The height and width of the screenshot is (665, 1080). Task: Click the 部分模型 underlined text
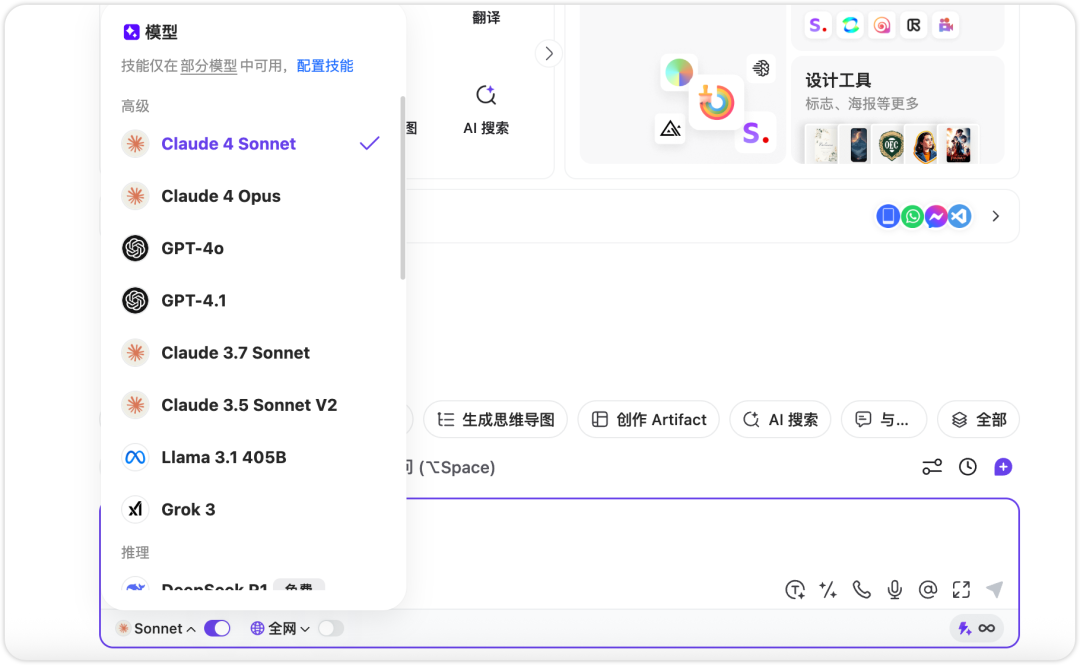tap(209, 65)
